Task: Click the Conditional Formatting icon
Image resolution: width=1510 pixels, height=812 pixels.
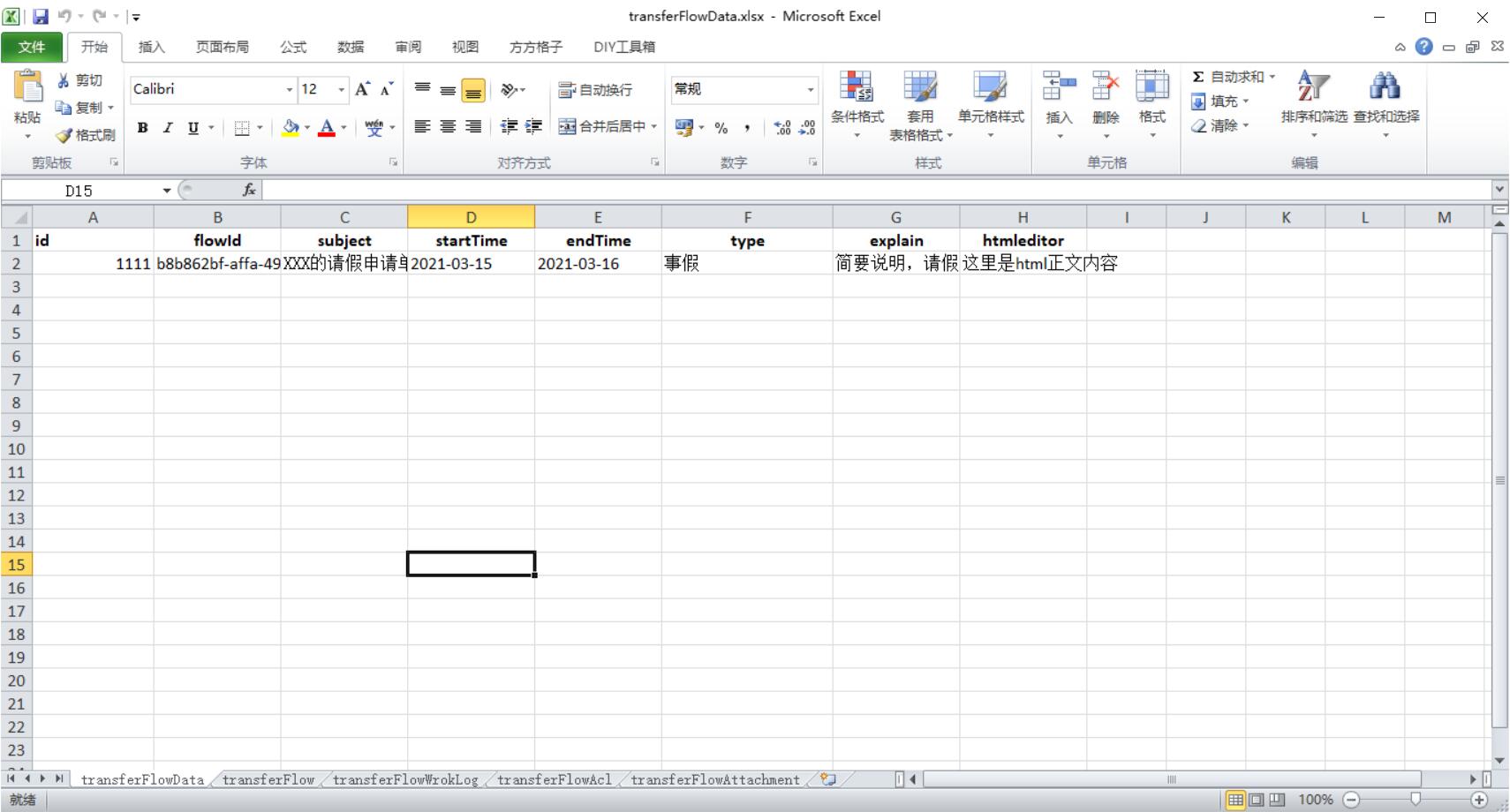Action: 856,88
